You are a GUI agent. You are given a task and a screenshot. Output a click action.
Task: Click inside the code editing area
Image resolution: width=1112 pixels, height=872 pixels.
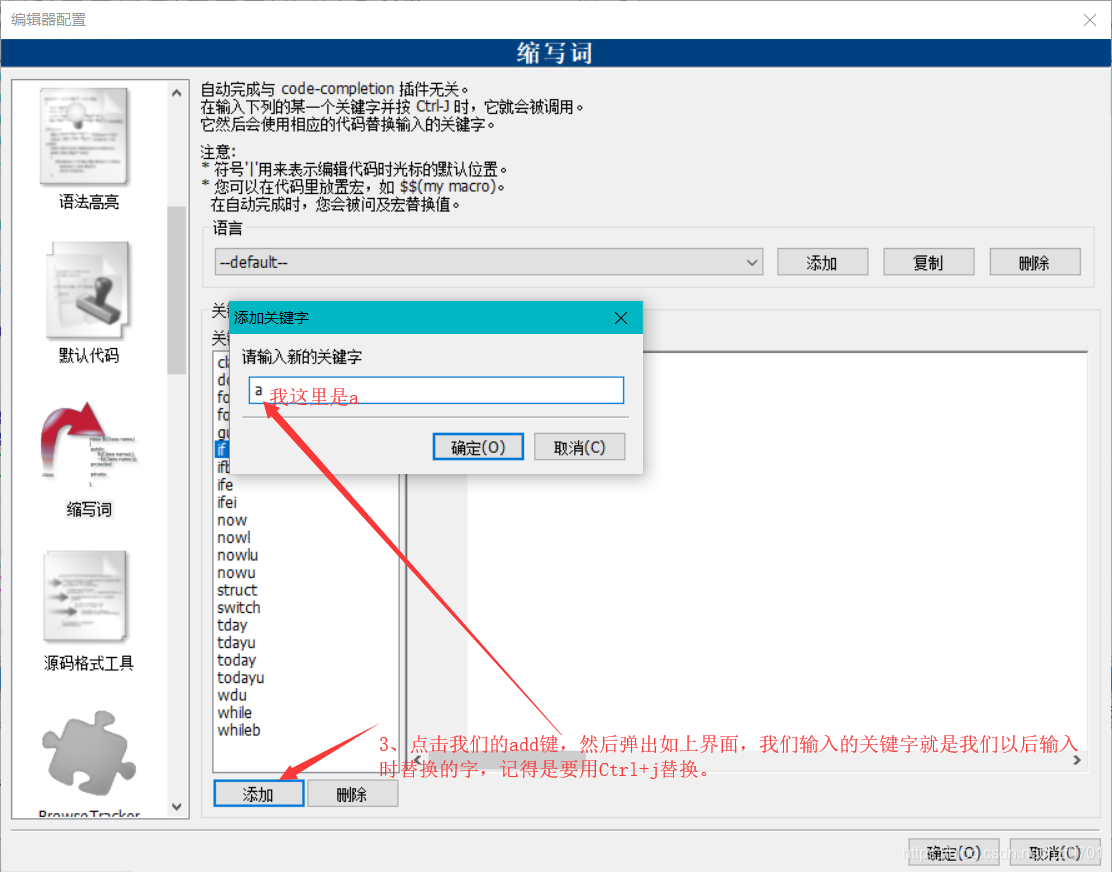[777, 553]
